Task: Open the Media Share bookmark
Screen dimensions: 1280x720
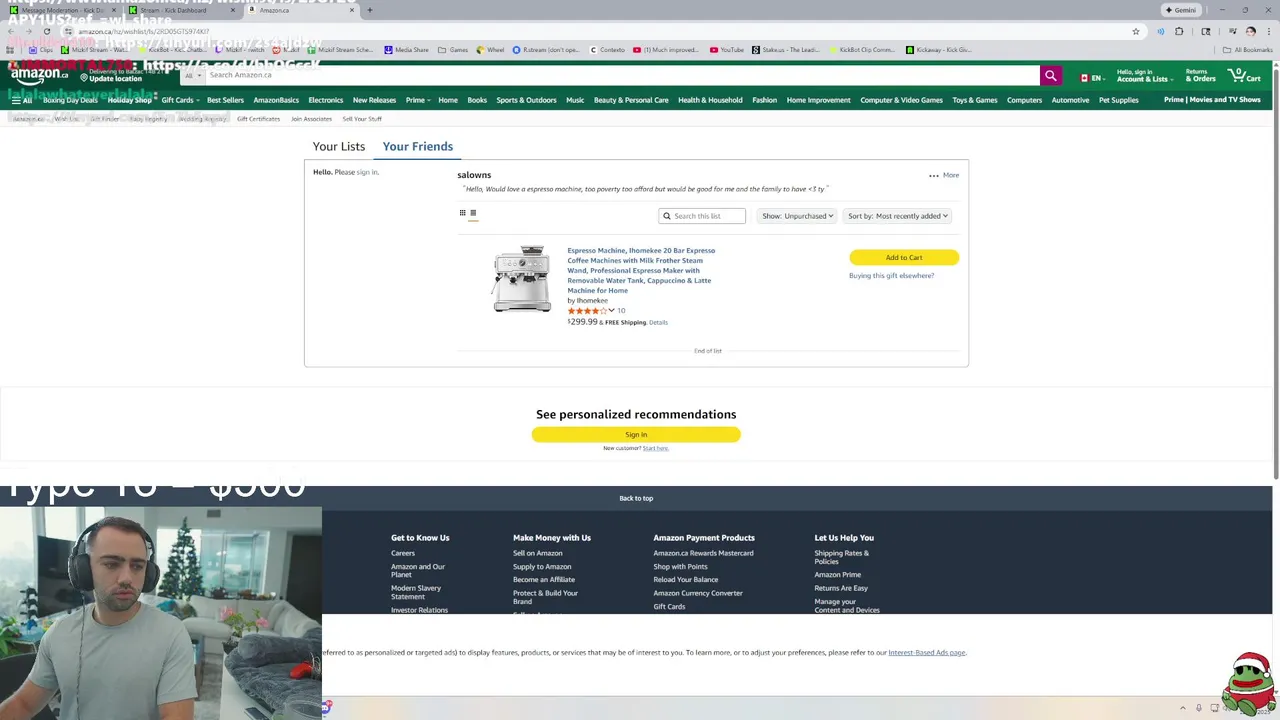Action: tap(407, 50)
